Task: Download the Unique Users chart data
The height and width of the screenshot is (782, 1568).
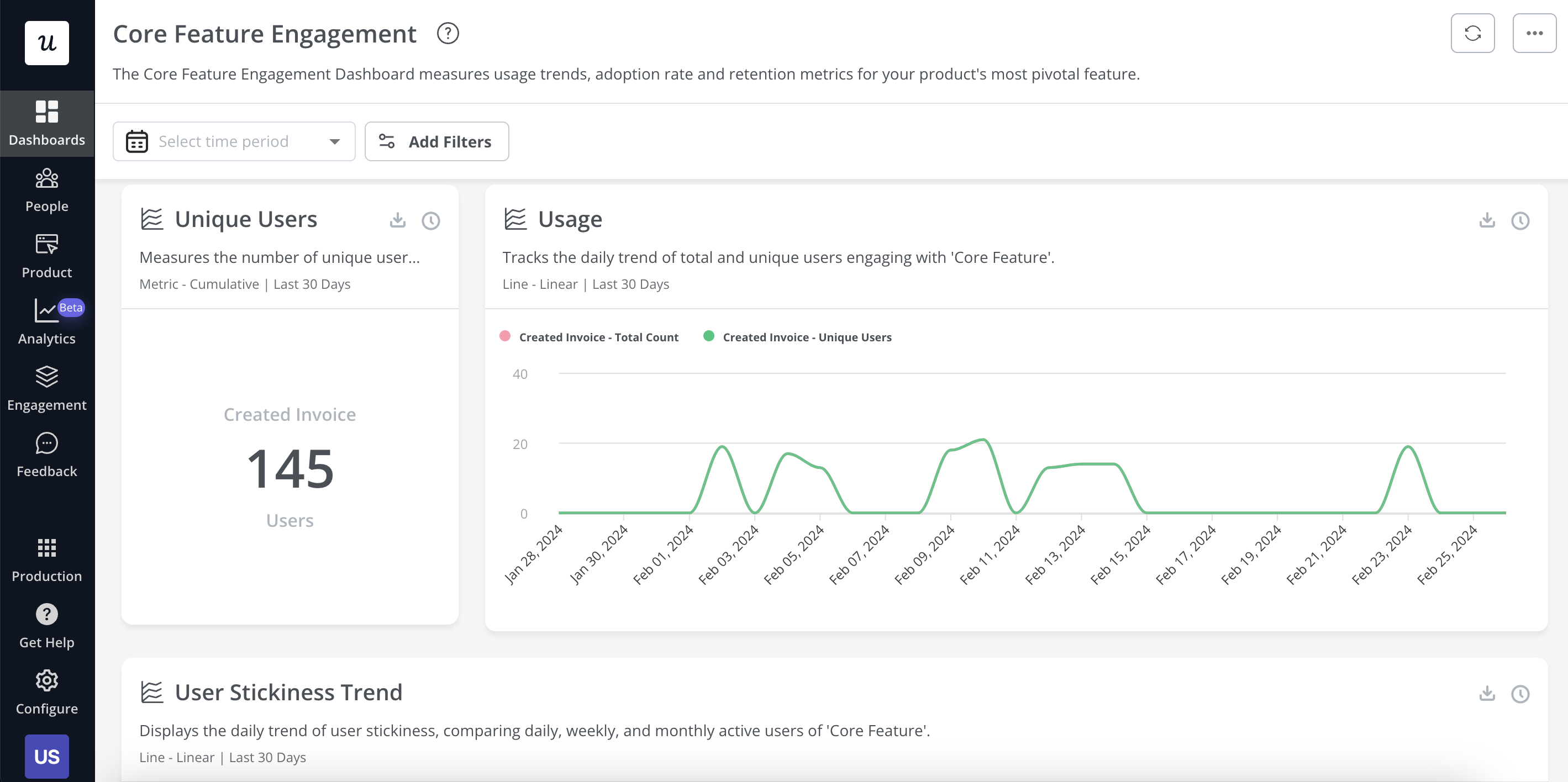Action: pyautogui.click(x=397, y=220)
